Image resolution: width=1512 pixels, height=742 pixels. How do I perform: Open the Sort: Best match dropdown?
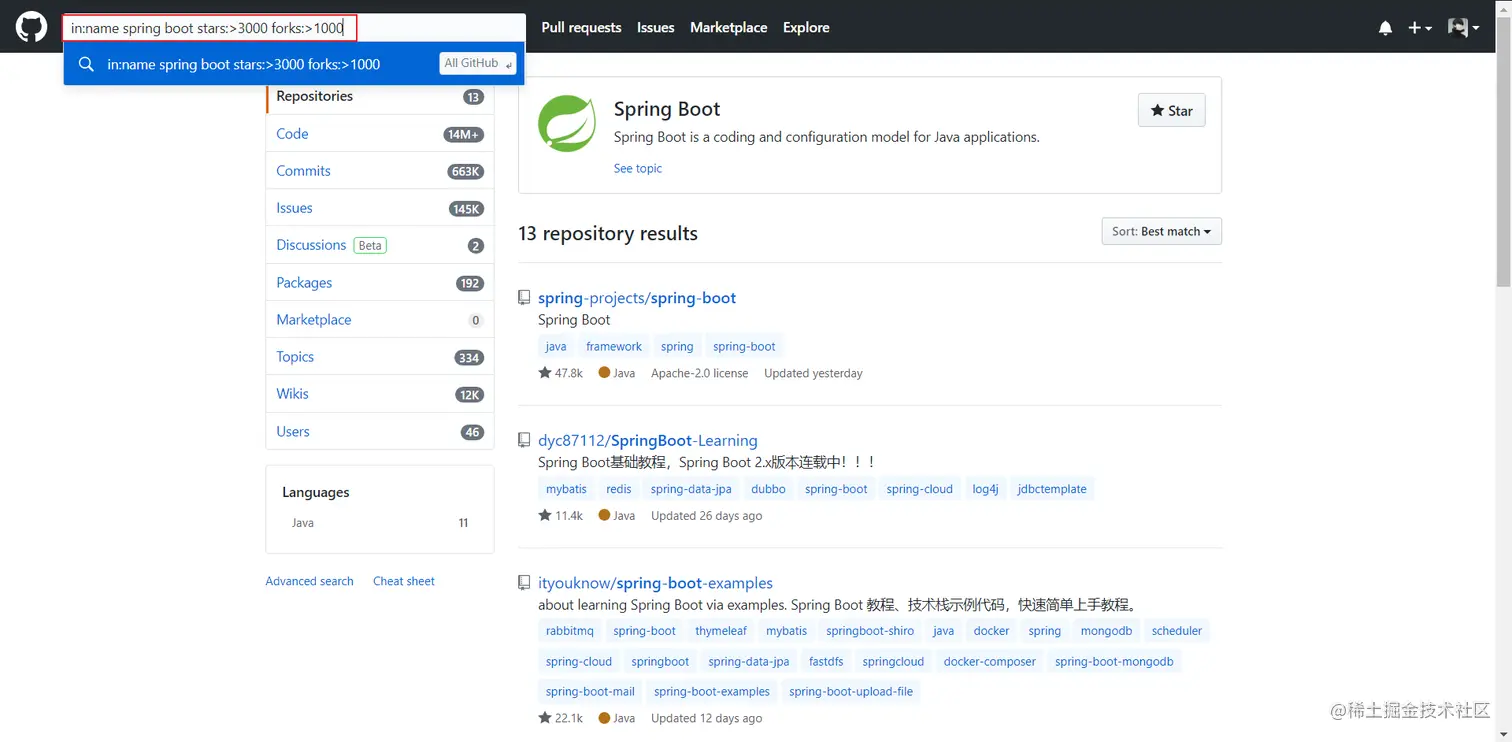pos(1161,231)
